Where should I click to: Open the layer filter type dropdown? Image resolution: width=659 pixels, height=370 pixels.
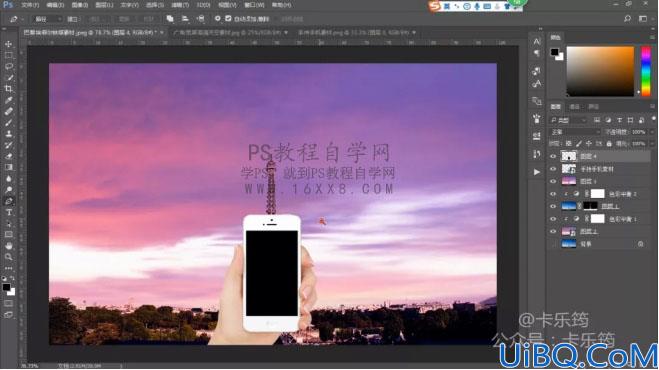click(x=568, y=121)
